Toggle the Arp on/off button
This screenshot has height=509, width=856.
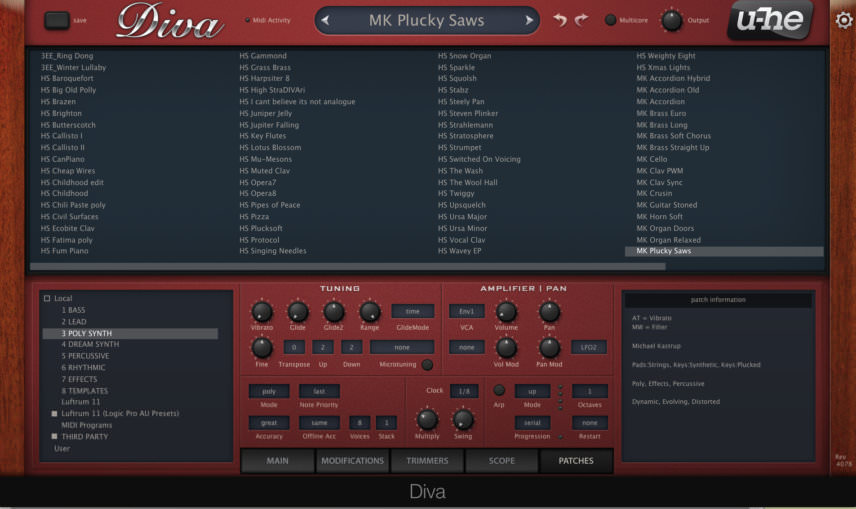point(498,390)
